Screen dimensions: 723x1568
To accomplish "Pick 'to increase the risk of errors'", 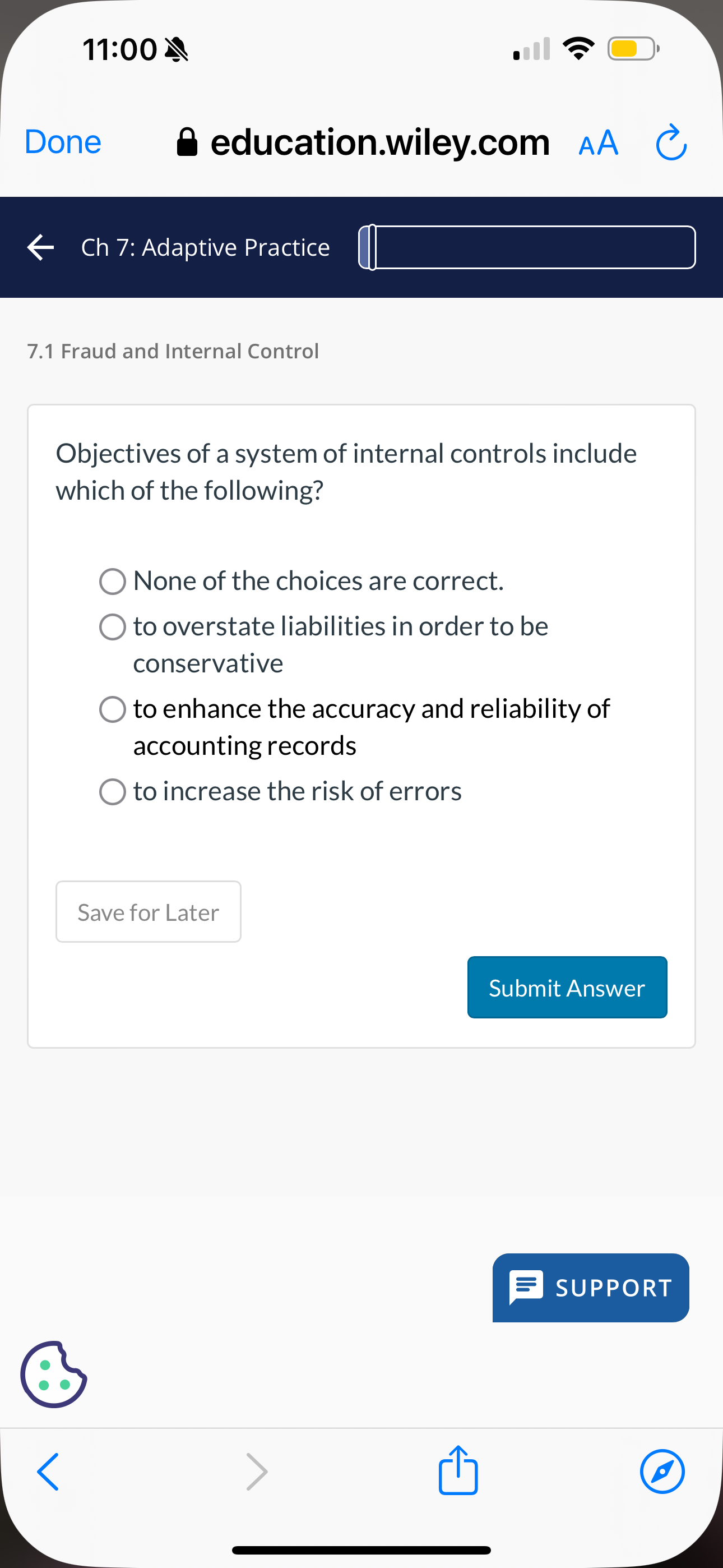I will click(x=112, y=791).
